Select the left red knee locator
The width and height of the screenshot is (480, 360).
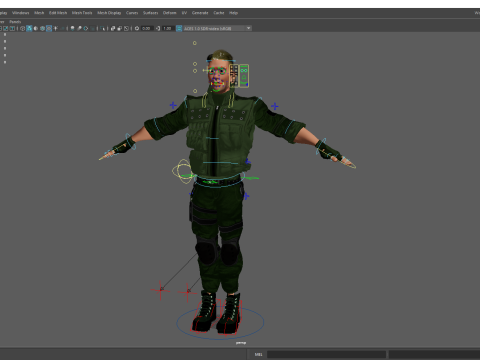160,290
